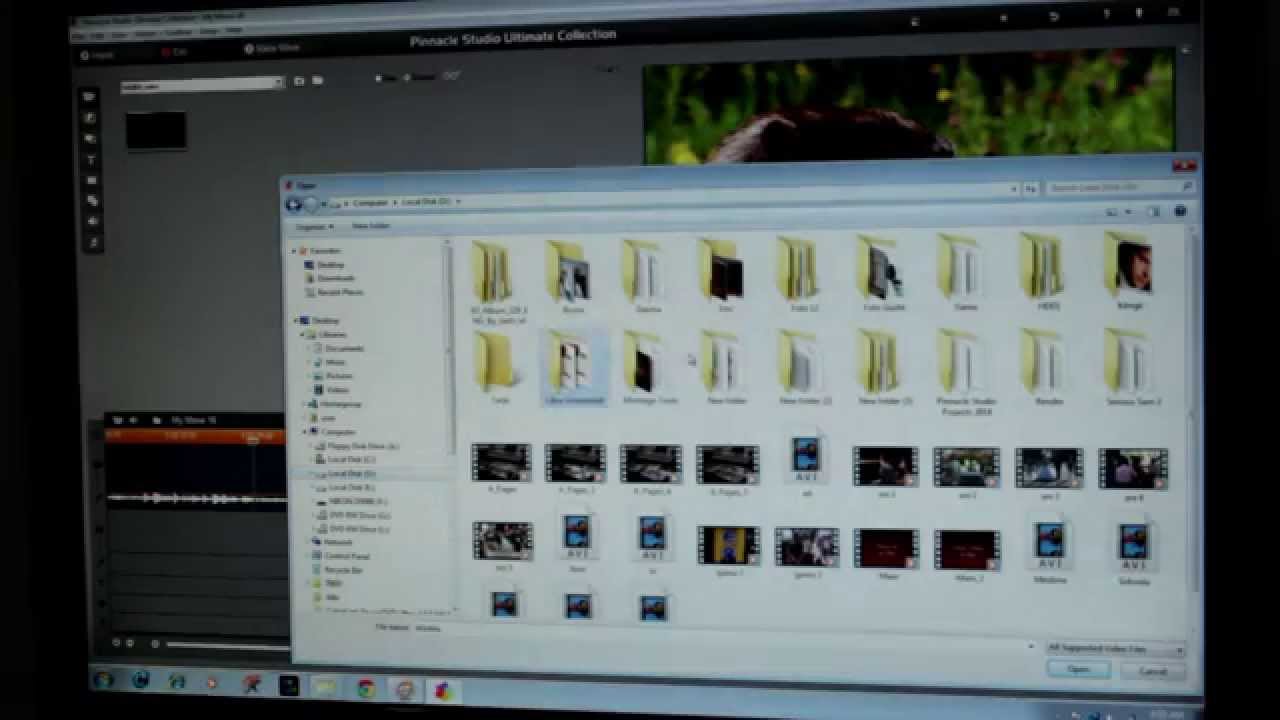Click the search field in the Open dialog
The width and height of the screenshot is (1280, 720).
click(1119, 187)
